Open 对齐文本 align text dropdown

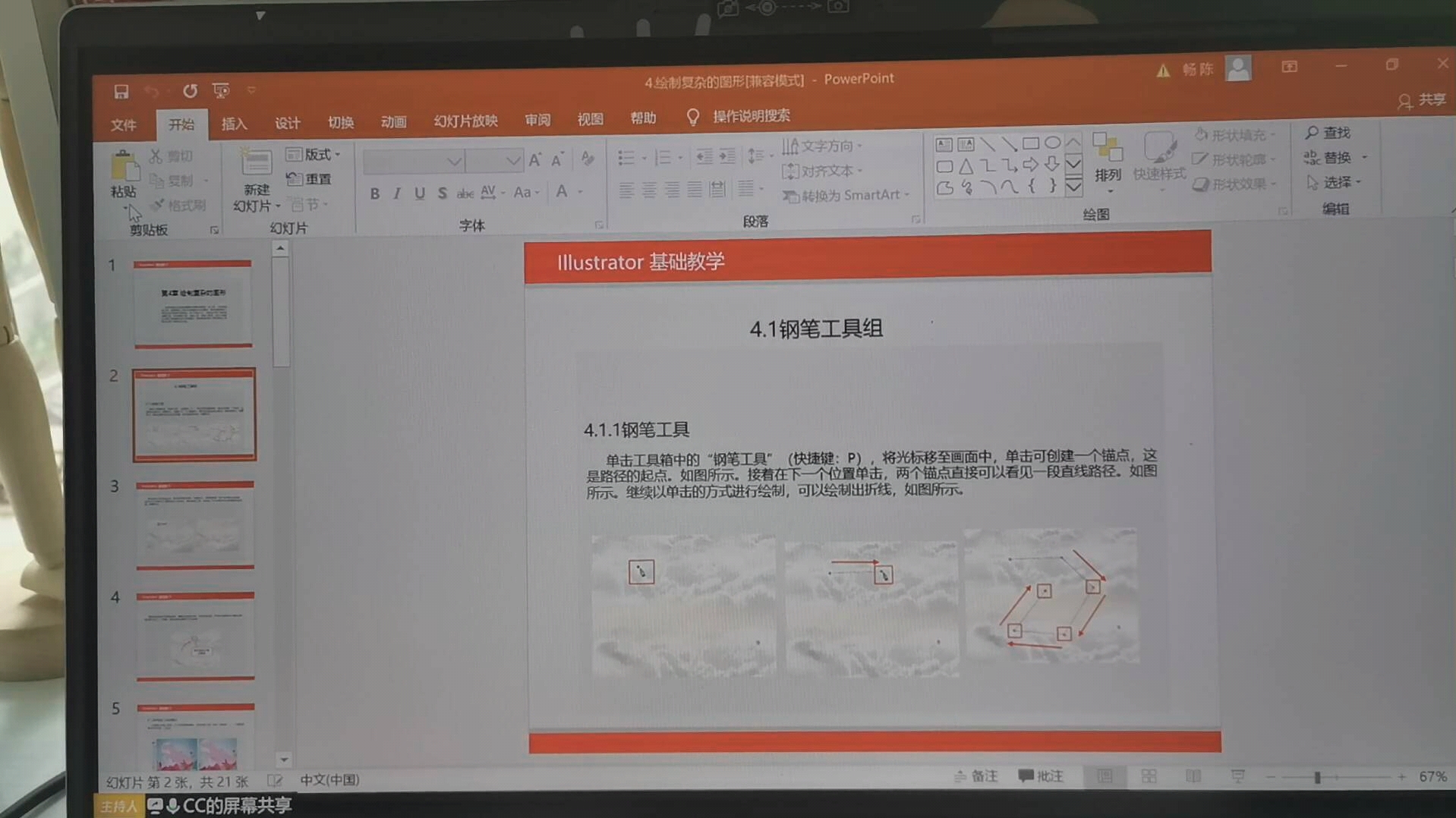822,171
